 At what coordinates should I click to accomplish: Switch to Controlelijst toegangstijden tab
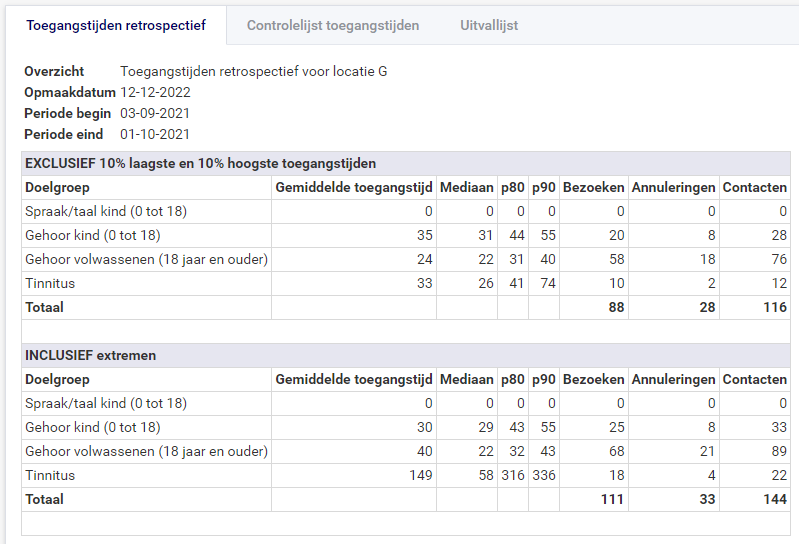click(x=333, y=25)
